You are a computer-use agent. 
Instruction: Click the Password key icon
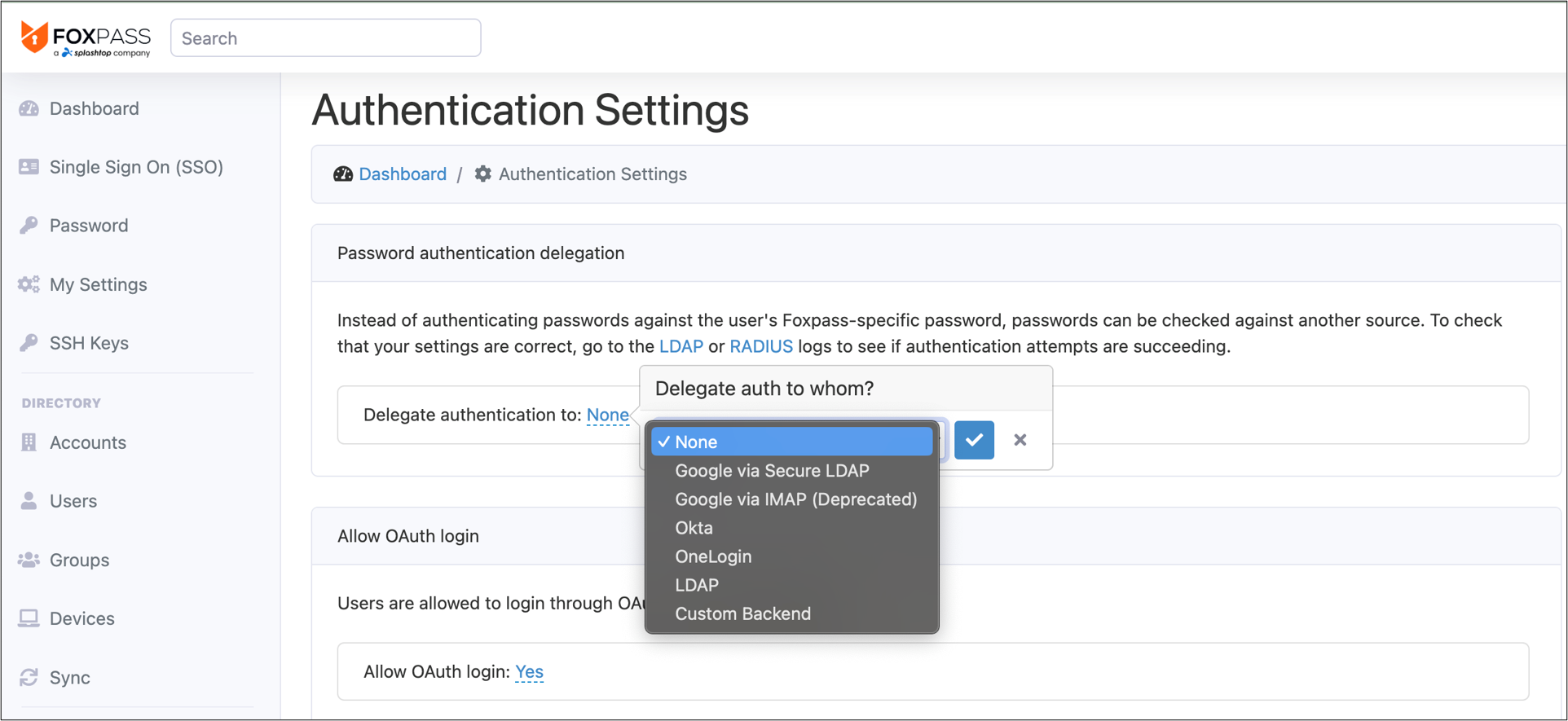coord(29,226)
